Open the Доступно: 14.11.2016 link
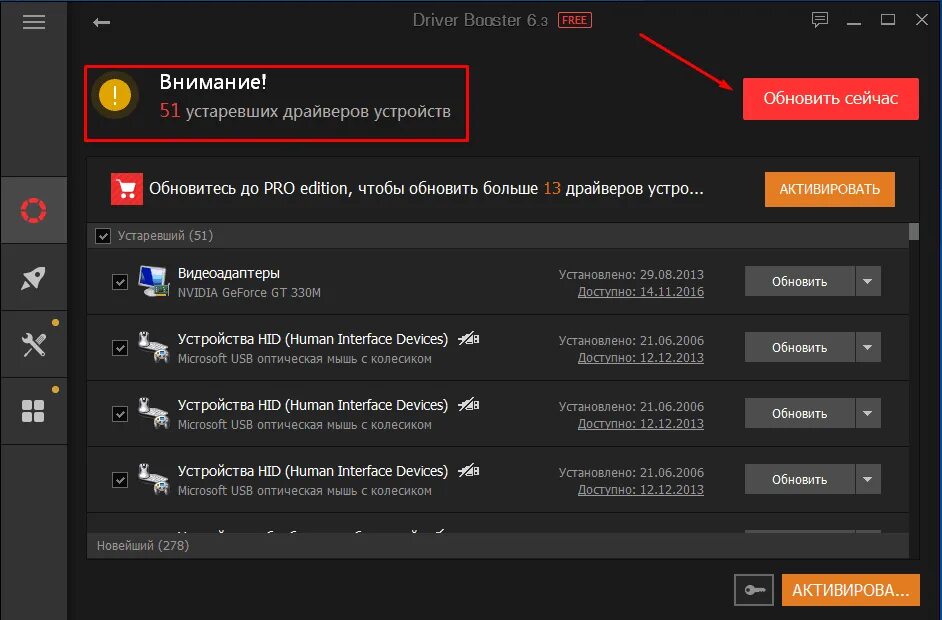This screenshot has height=620, width=942. tap(640, 291)
